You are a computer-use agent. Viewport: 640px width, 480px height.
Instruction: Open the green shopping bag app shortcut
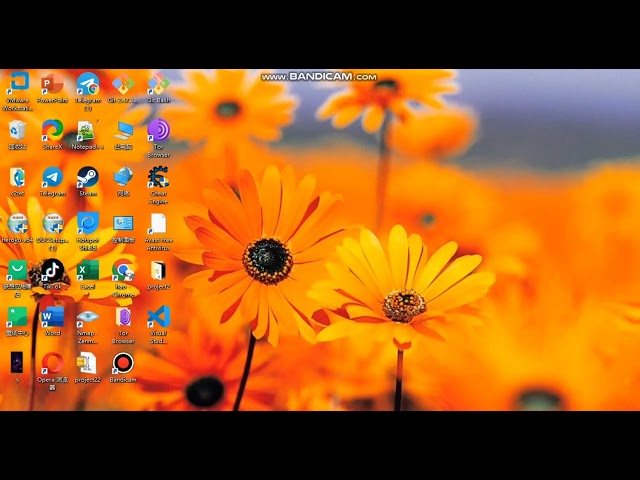(17, 278)
